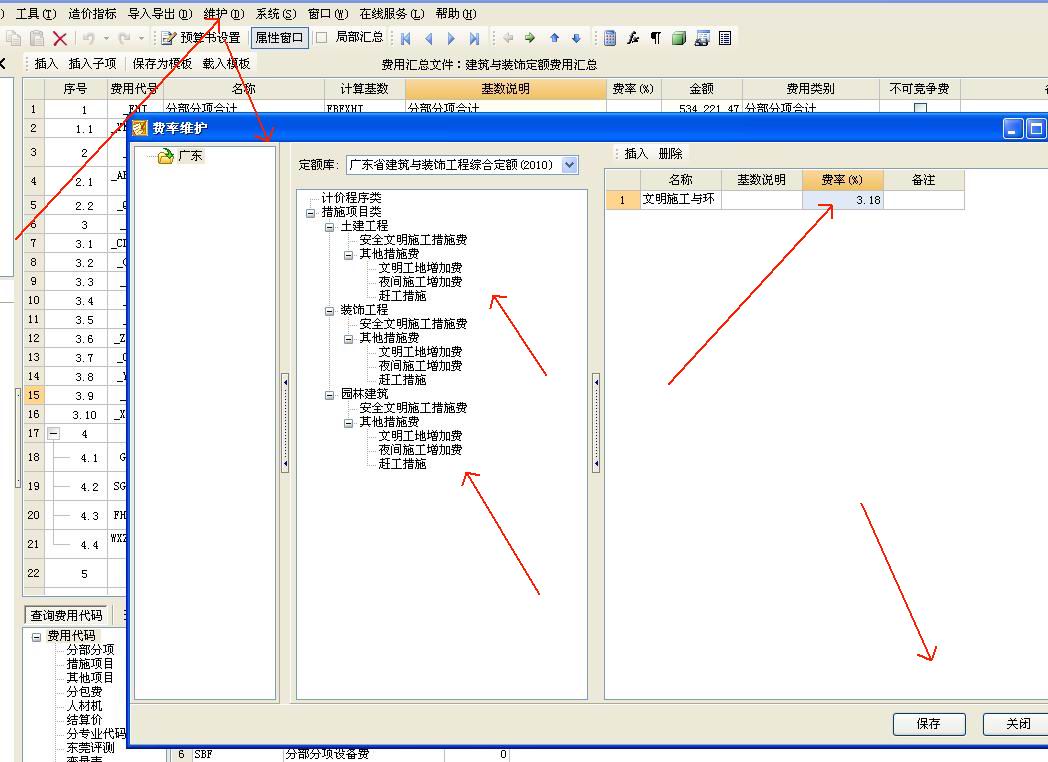This screenshot has width=1048, height=762.
Task: Click the gray left arrow icon
Action: point(508,38)
